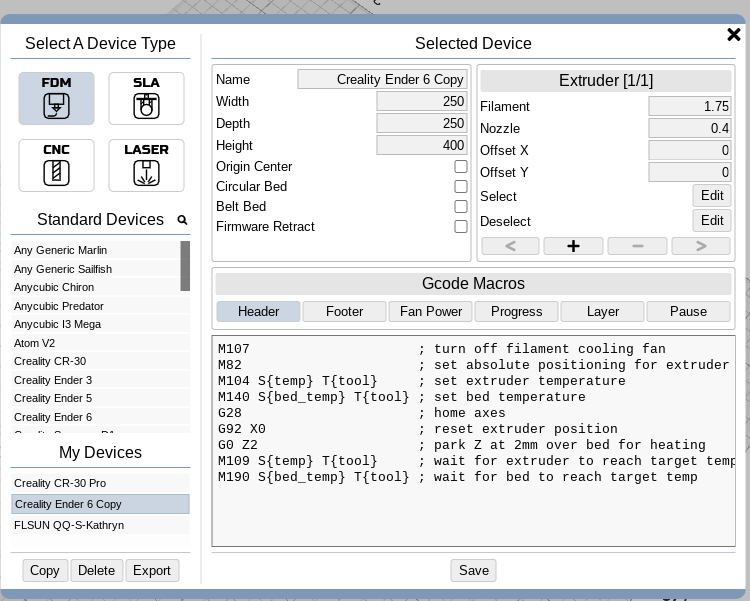Enable the Belt Bed checkbox
This screenshot has height=601, width=750.
[461, 206]
